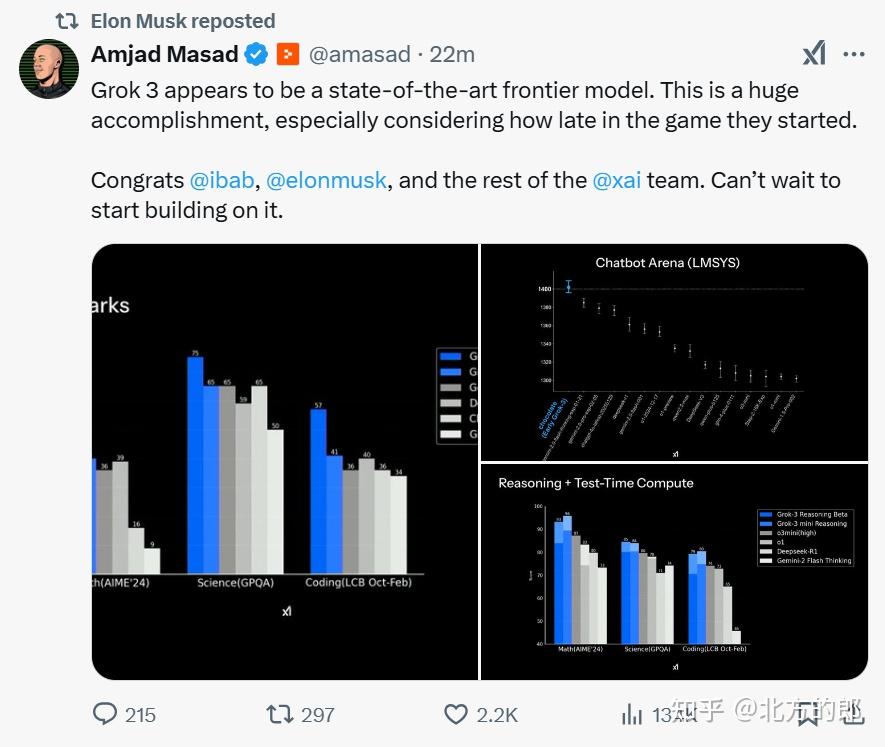This screenshot has width=885, height=747.
Task: Open the Chatbot Arena (LMSYS) chart image
Action: click(674, 352)
